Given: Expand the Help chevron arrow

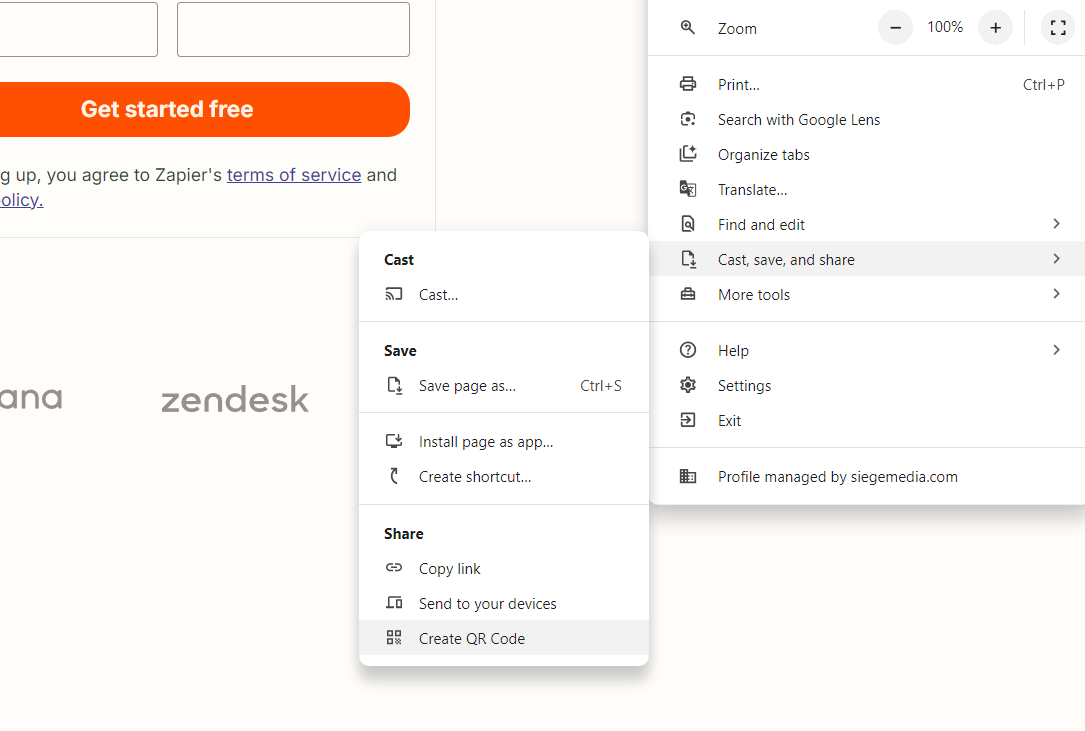Looking at the screenshot, I should click(1056, 350).
